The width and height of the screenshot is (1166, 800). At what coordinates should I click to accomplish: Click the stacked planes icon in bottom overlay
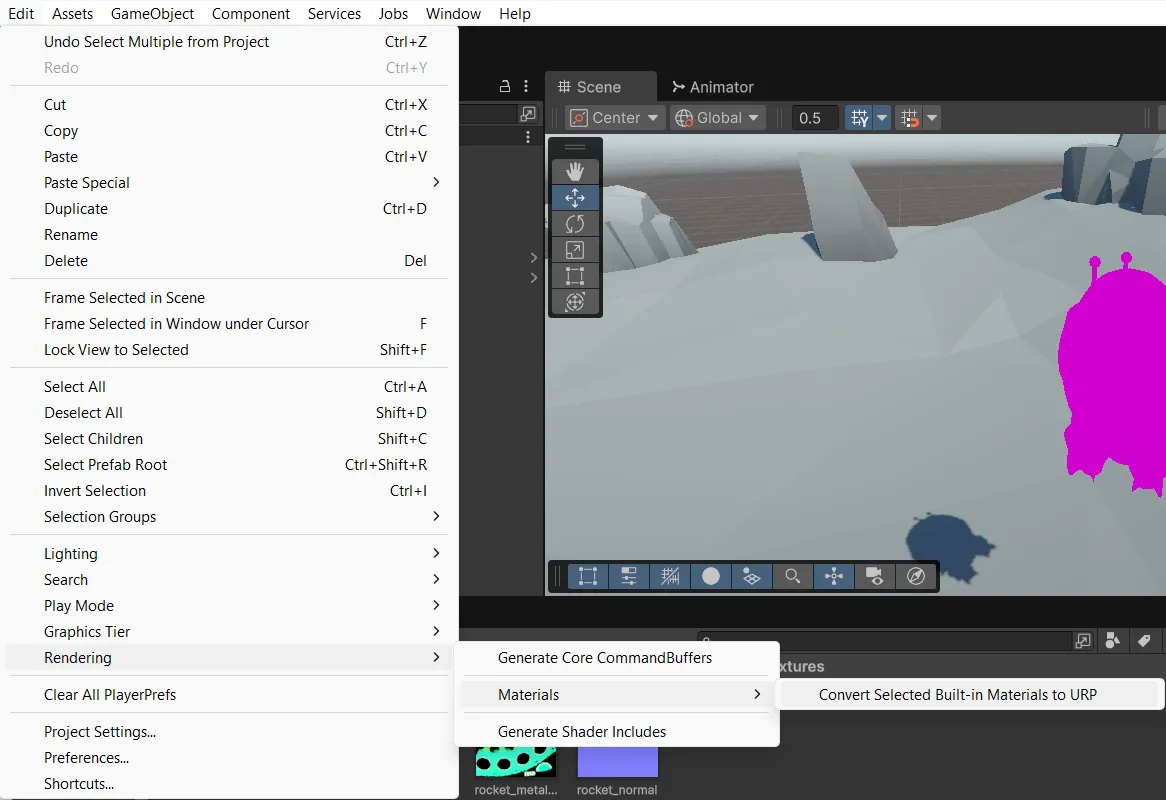(x=752, y=576)
